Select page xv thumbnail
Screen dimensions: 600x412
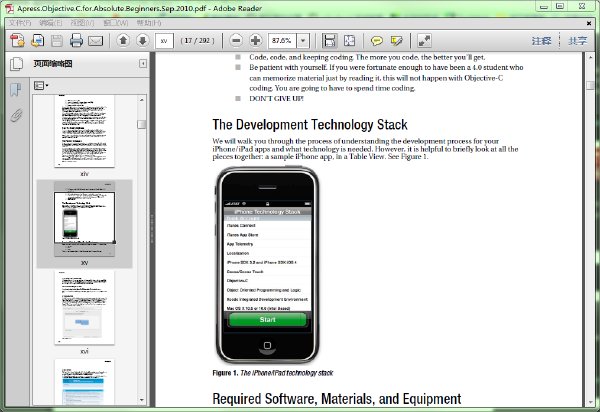84,219
